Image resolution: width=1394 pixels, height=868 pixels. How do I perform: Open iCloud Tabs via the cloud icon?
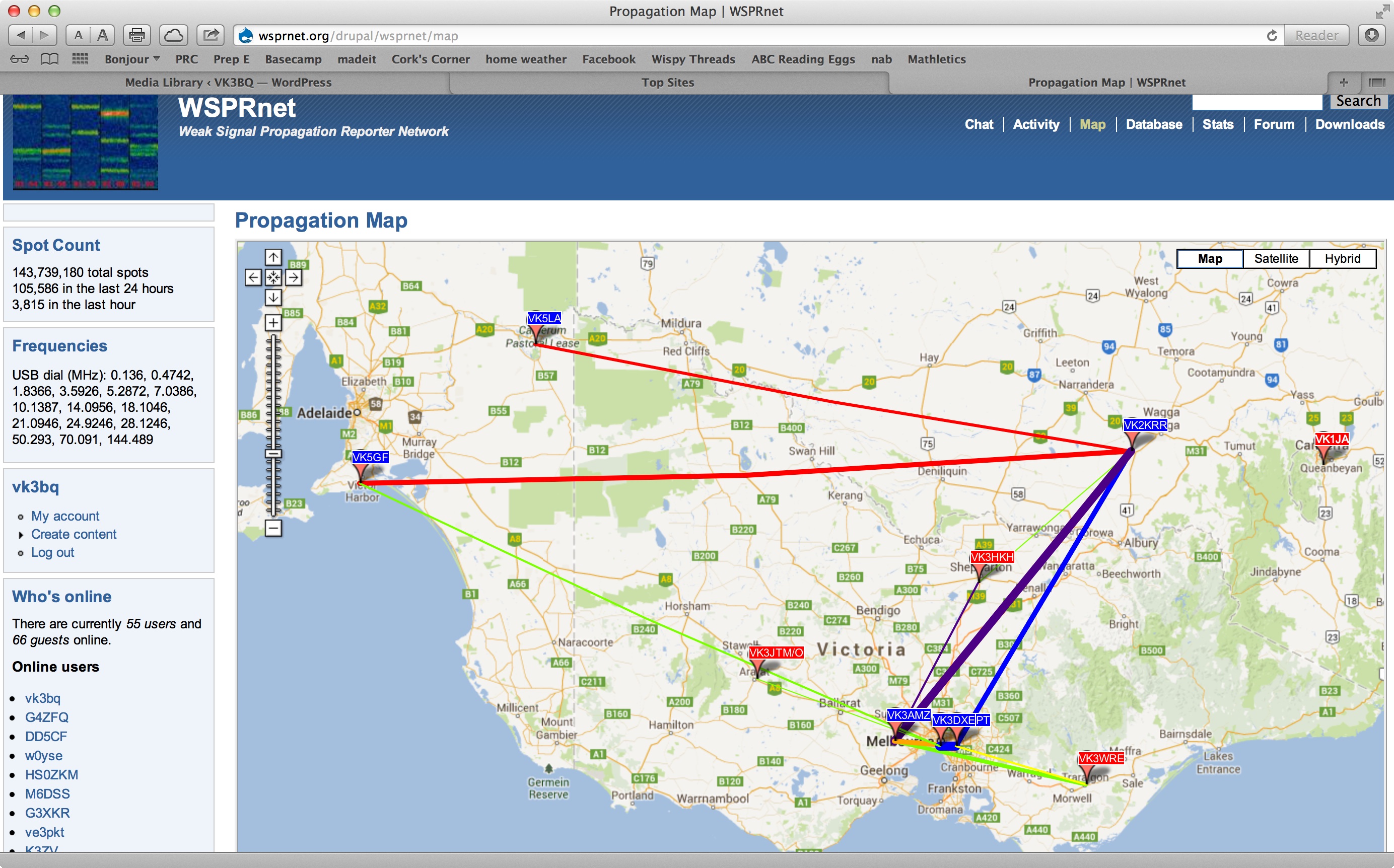pyautogui.click(x=173, y=35)
